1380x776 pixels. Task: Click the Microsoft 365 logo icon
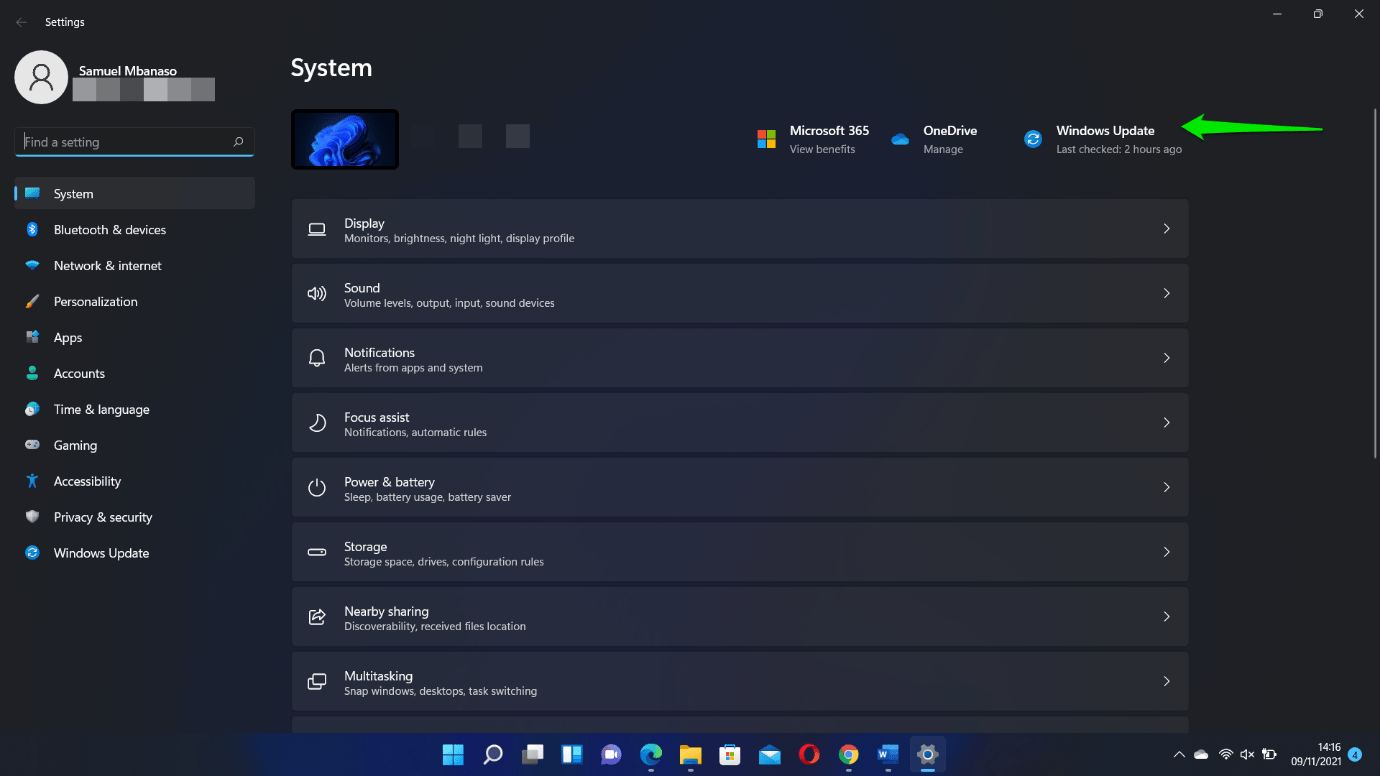click(x=766, y=139)
